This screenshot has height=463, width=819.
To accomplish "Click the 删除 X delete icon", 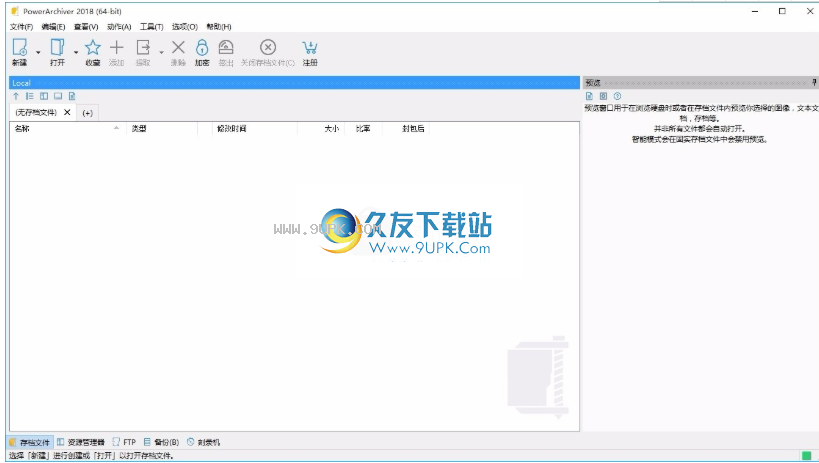I will 178,48.
